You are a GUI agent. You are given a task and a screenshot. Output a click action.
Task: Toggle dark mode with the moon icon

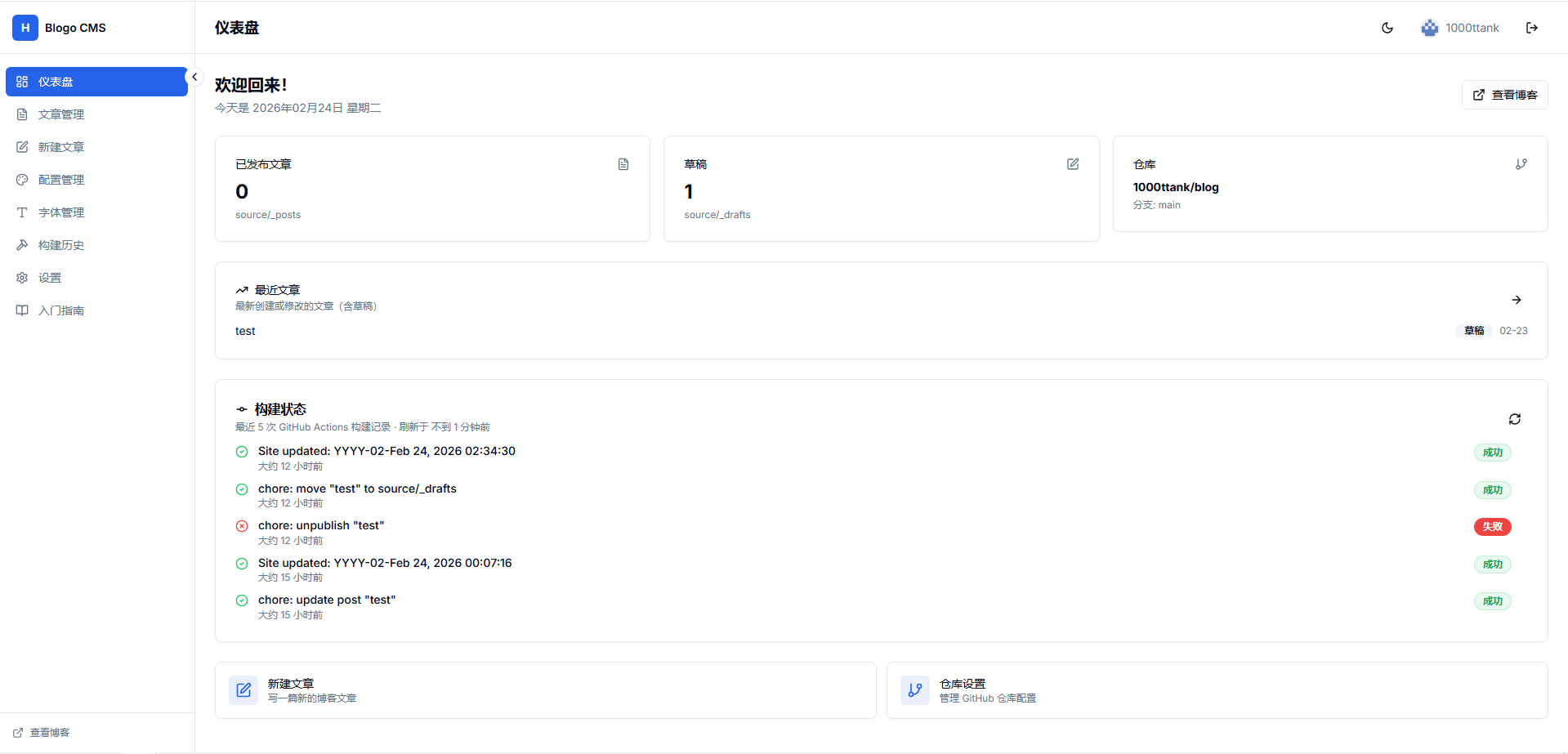tap(1387, 27)
